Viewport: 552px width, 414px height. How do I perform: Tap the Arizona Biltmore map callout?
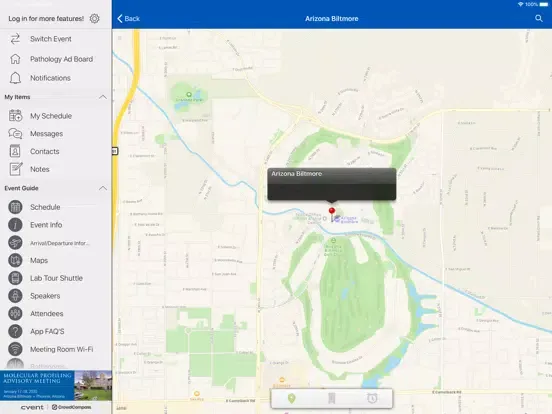coord(332,184)
